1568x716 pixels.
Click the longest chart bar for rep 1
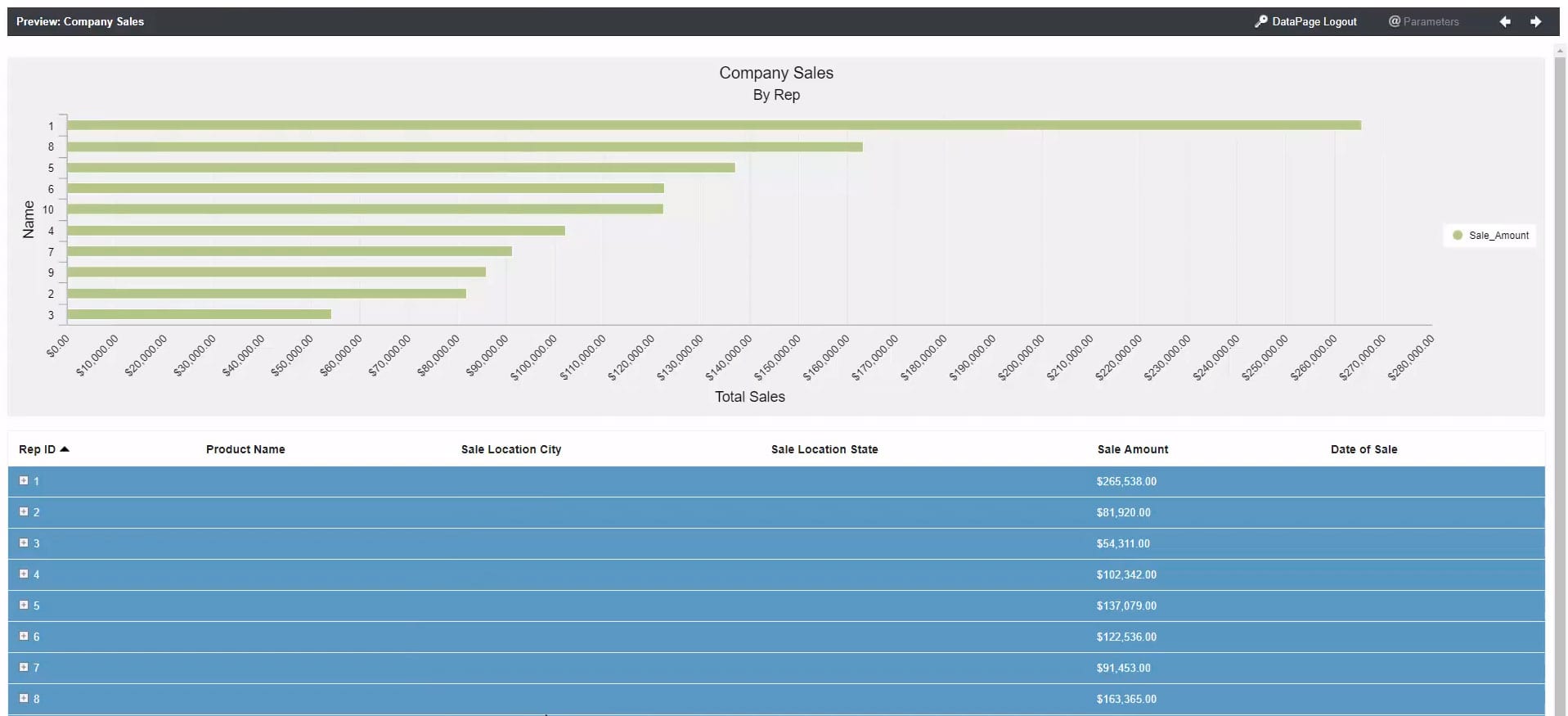pos(713,125)
